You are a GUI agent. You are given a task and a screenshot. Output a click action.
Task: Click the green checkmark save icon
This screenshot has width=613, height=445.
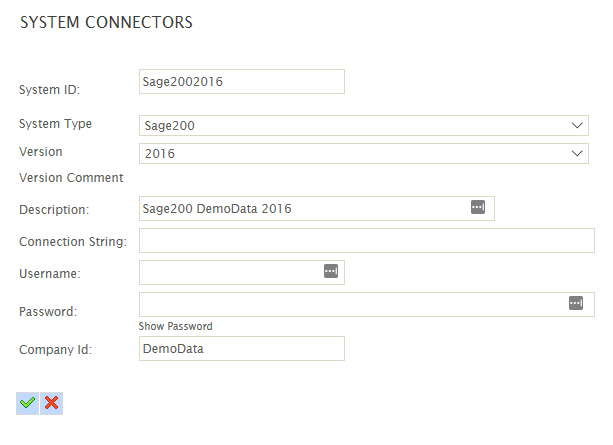(x=27, y=402)
